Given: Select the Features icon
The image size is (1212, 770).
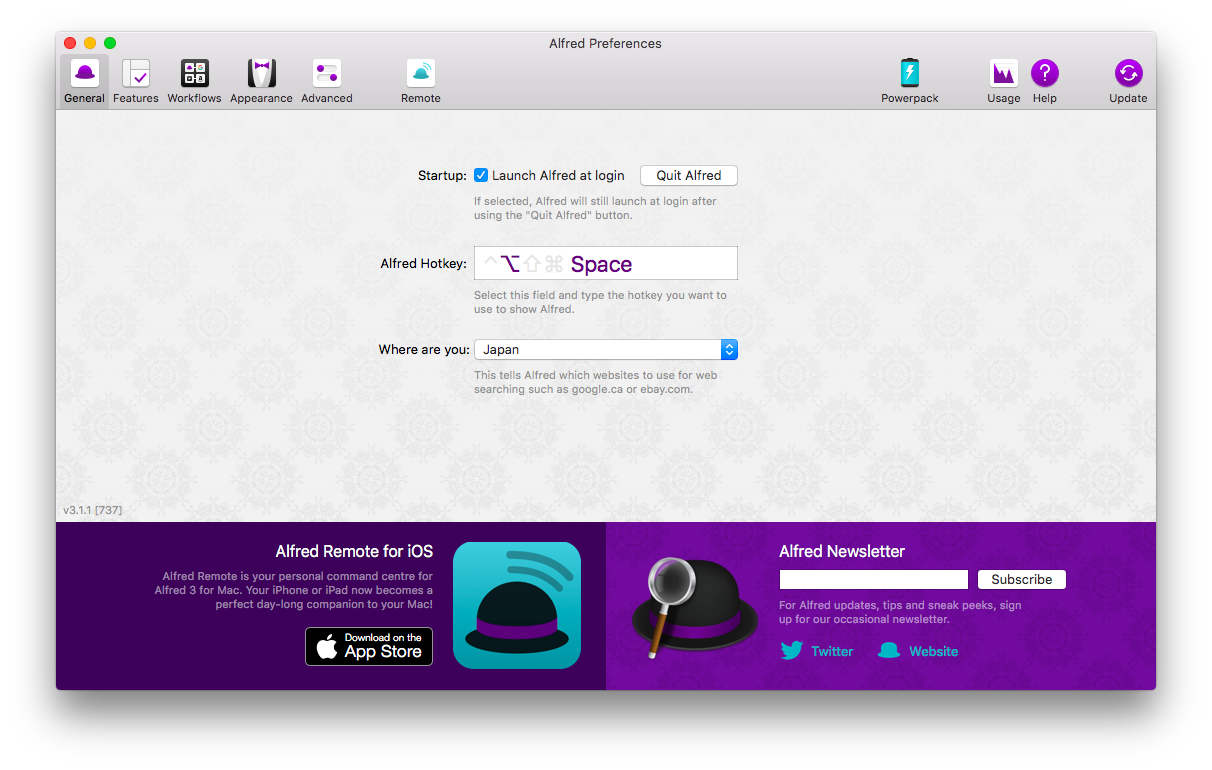Looking at the screenshot, I should coord(135,80).
